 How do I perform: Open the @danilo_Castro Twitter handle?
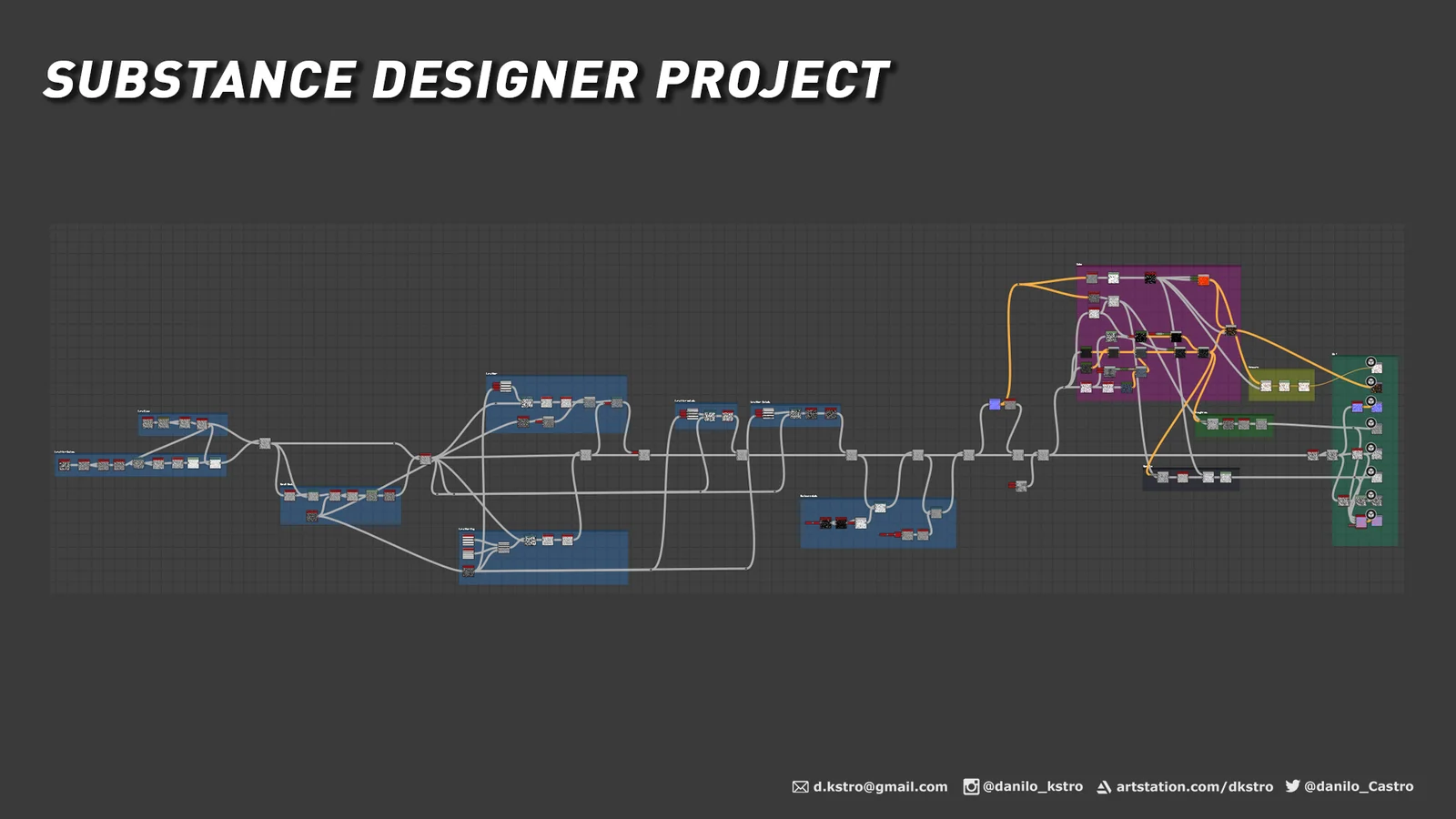[1359, 787]
